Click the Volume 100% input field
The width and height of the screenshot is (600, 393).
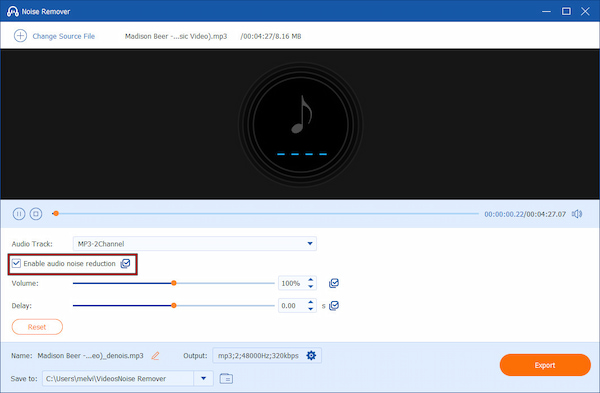tap(292, 283)
